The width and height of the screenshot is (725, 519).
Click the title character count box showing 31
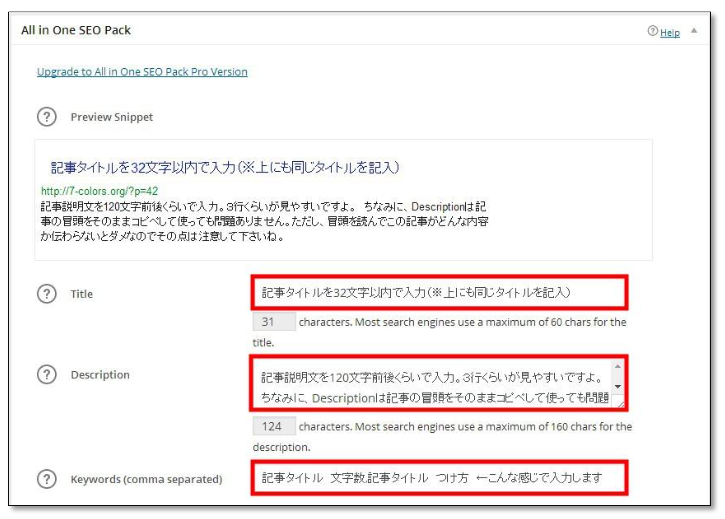[x=274, y=321]
